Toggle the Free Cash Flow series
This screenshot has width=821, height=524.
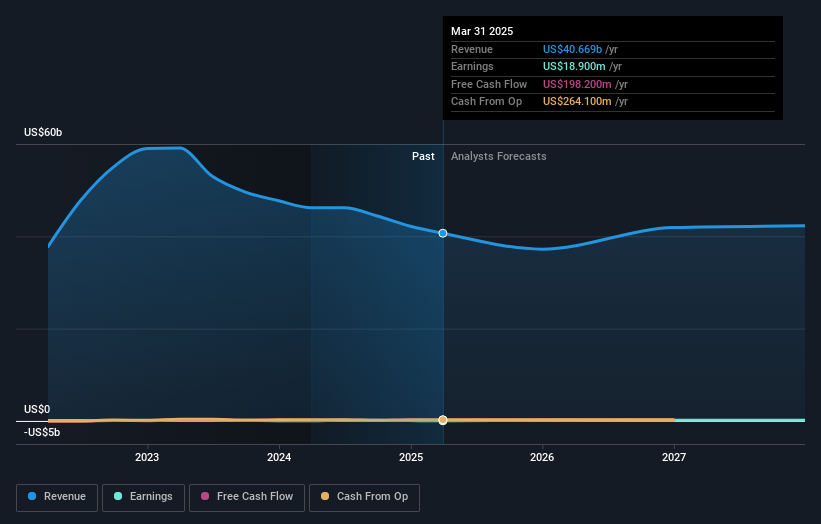pos(247,497)
